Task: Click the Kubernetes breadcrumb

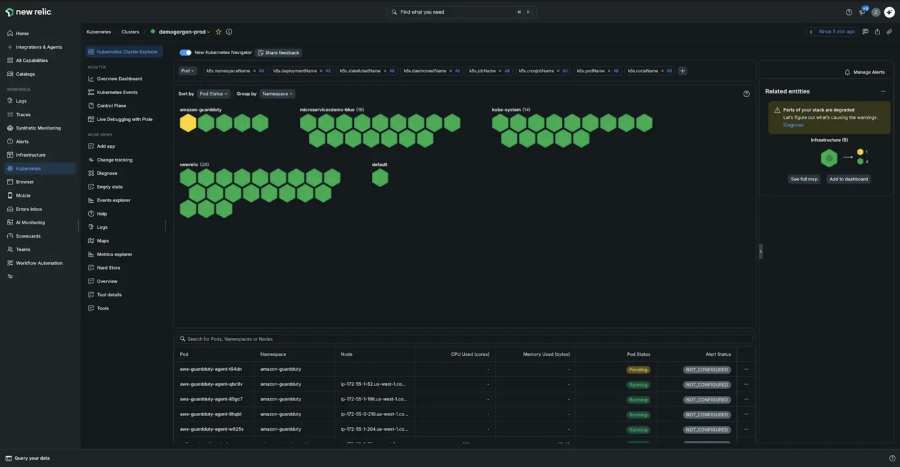Action: click(99, 32)
